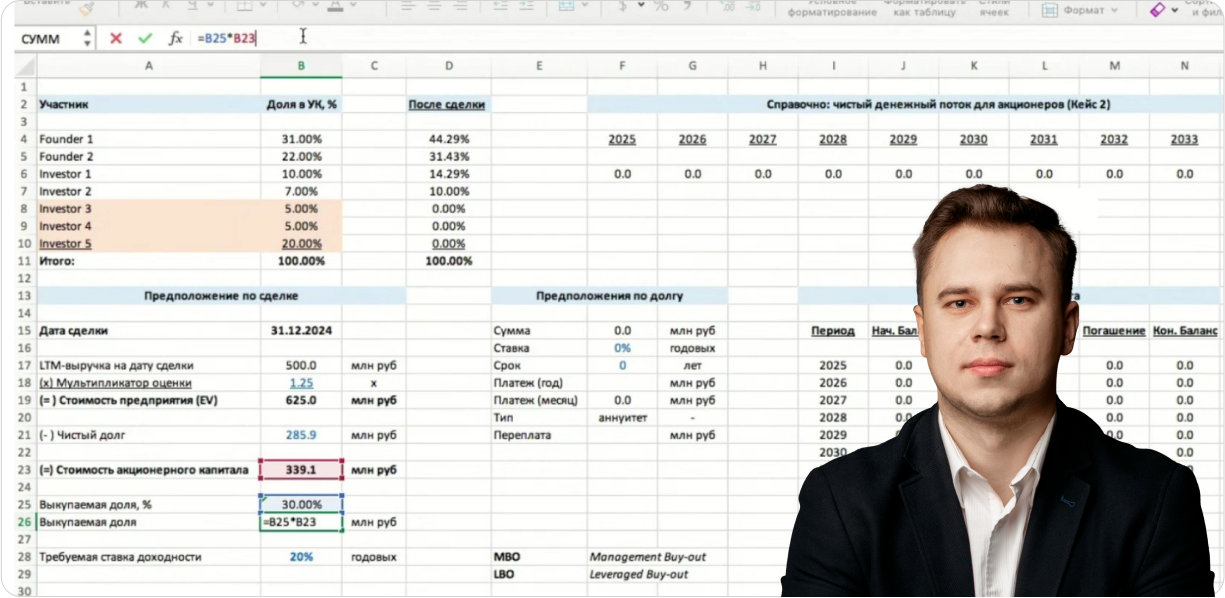Confirm formula entry with green checkmark

click(x=145, y=38)
